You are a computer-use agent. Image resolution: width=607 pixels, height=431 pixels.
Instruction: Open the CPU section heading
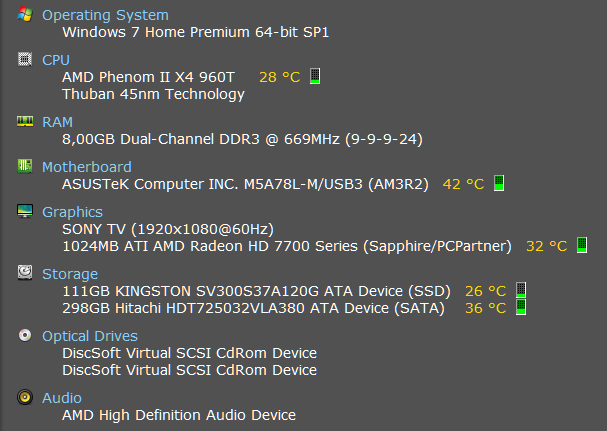56,60
